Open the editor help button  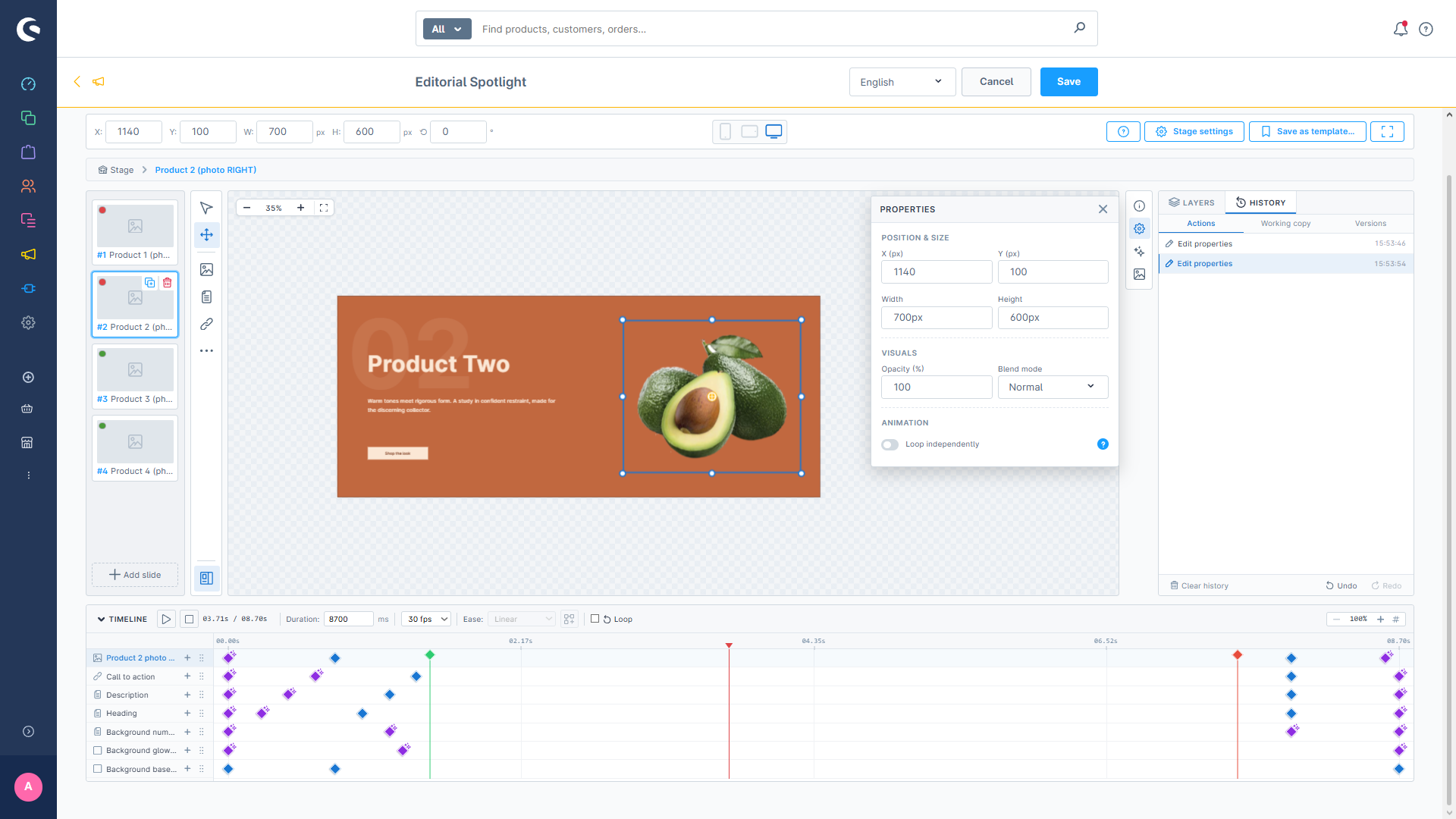point(1123,132)
